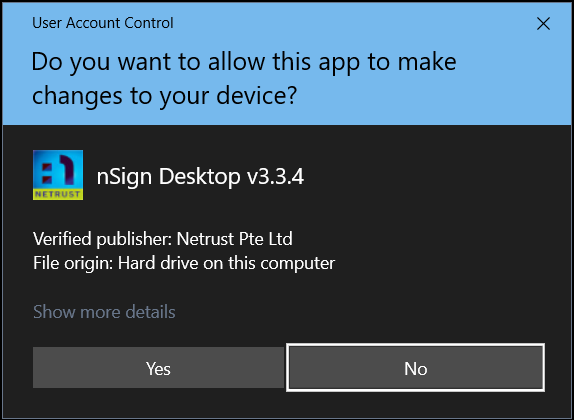Click the File origin line

(x=184, y=263)
